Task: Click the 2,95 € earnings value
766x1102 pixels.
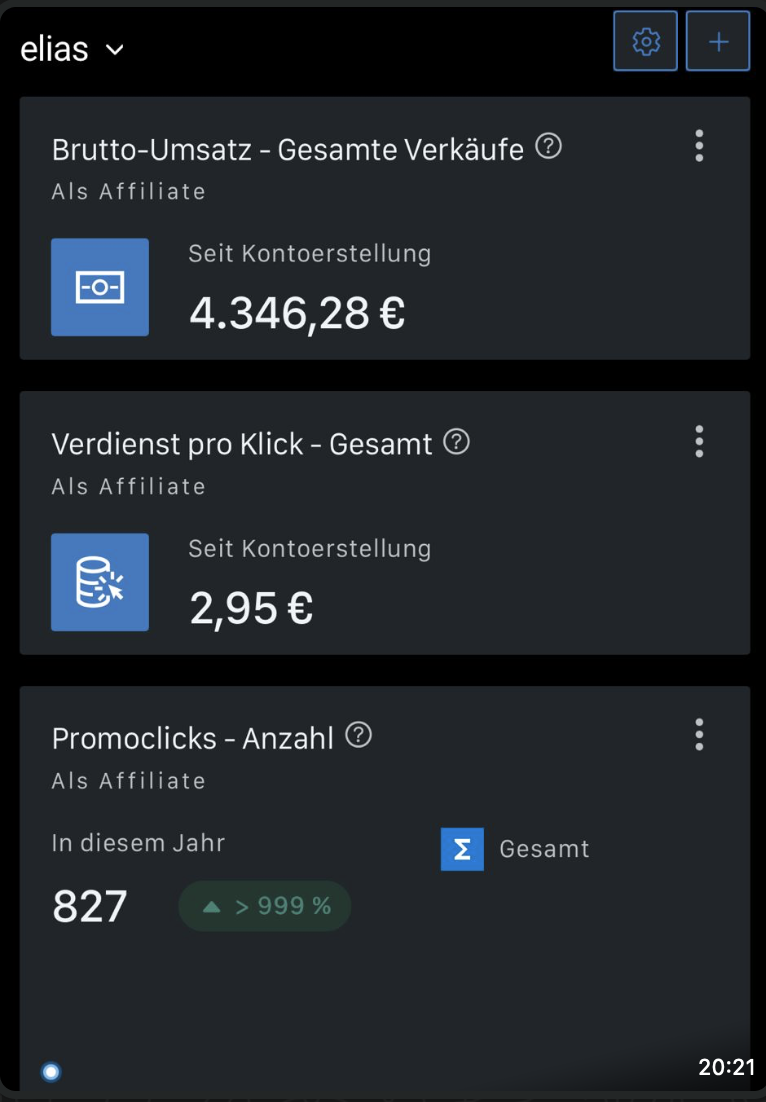Action: [x=251, y=608]
